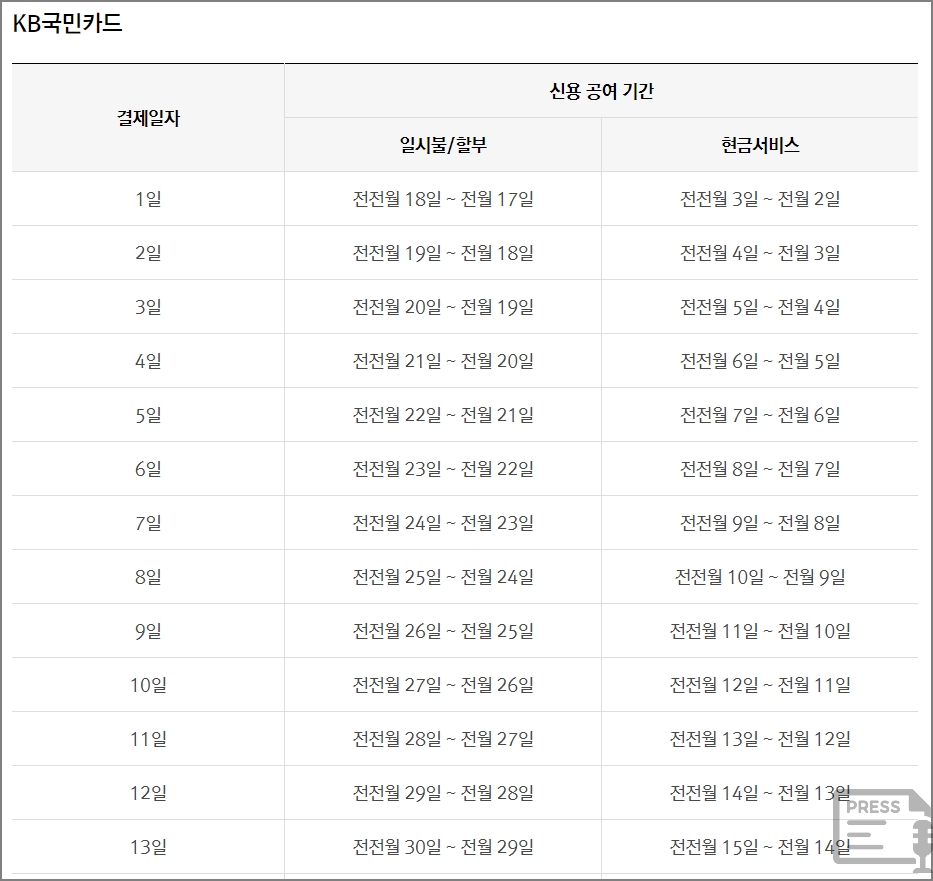The height and width of the screenshot is (881, 933).
Task: Select the 현금서비스 column header
Action: [x=760, y=145]
